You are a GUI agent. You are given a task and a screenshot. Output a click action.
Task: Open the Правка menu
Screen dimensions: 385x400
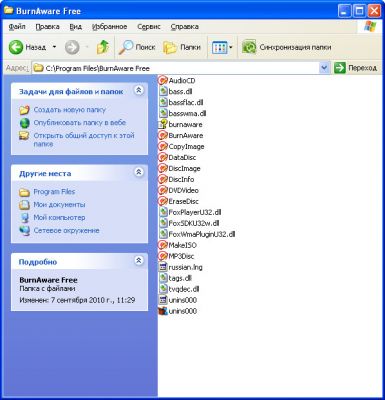(47, 27)
